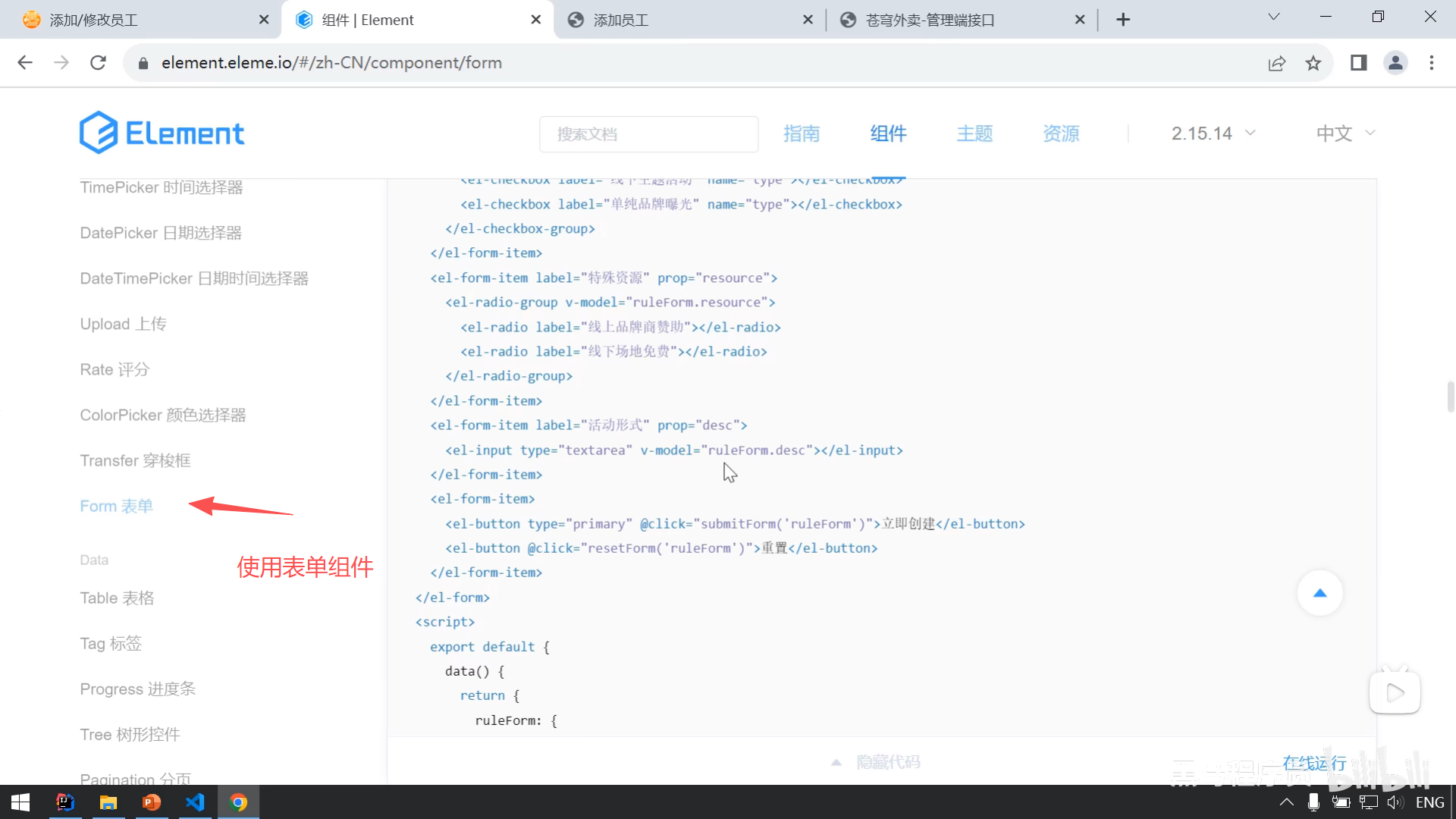
Task: Open Visual Studio Code from taskbar
Action: pyautogui.click(x=195, y=802)
